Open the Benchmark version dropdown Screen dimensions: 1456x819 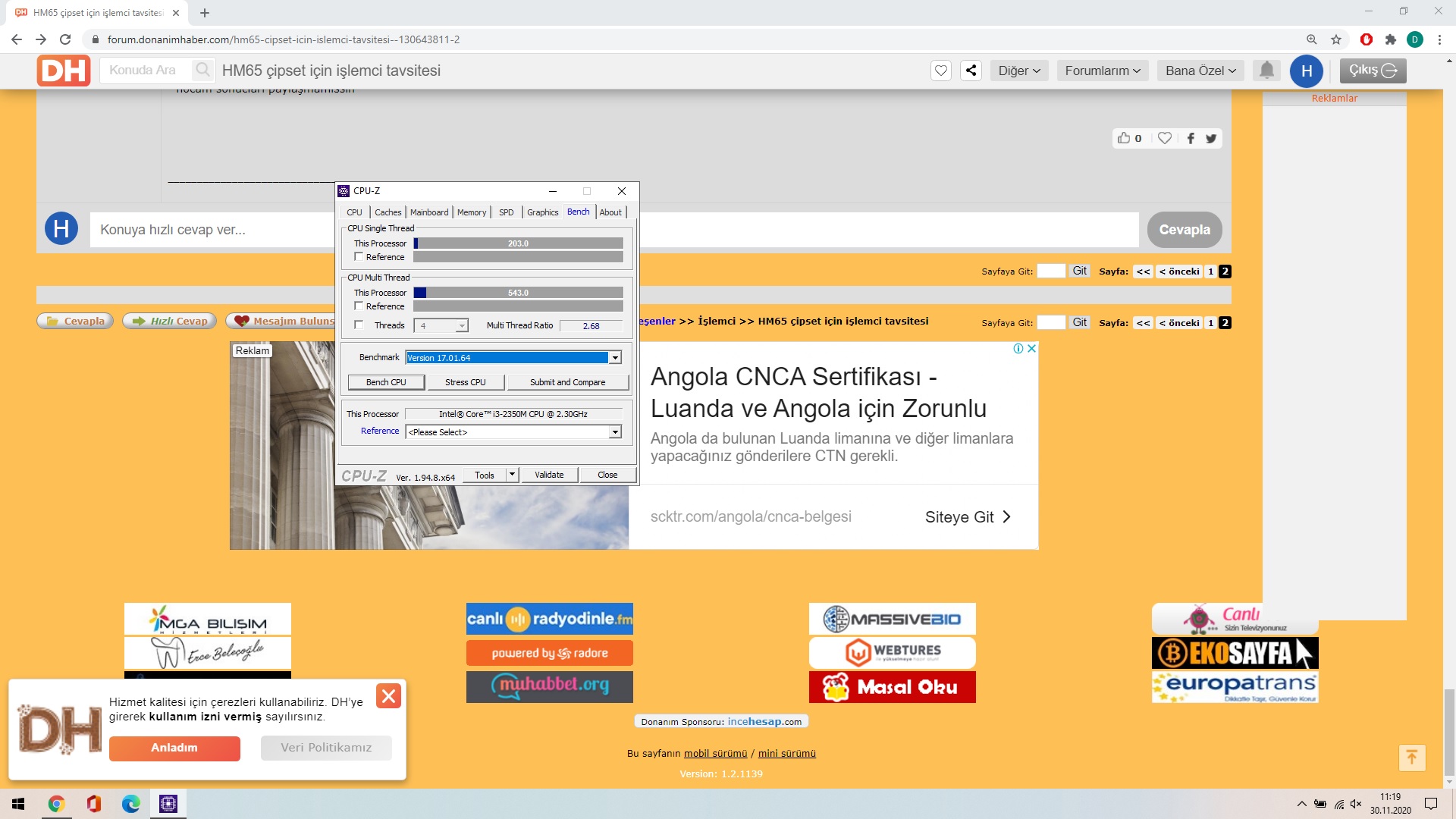click(x=615, y=358)
